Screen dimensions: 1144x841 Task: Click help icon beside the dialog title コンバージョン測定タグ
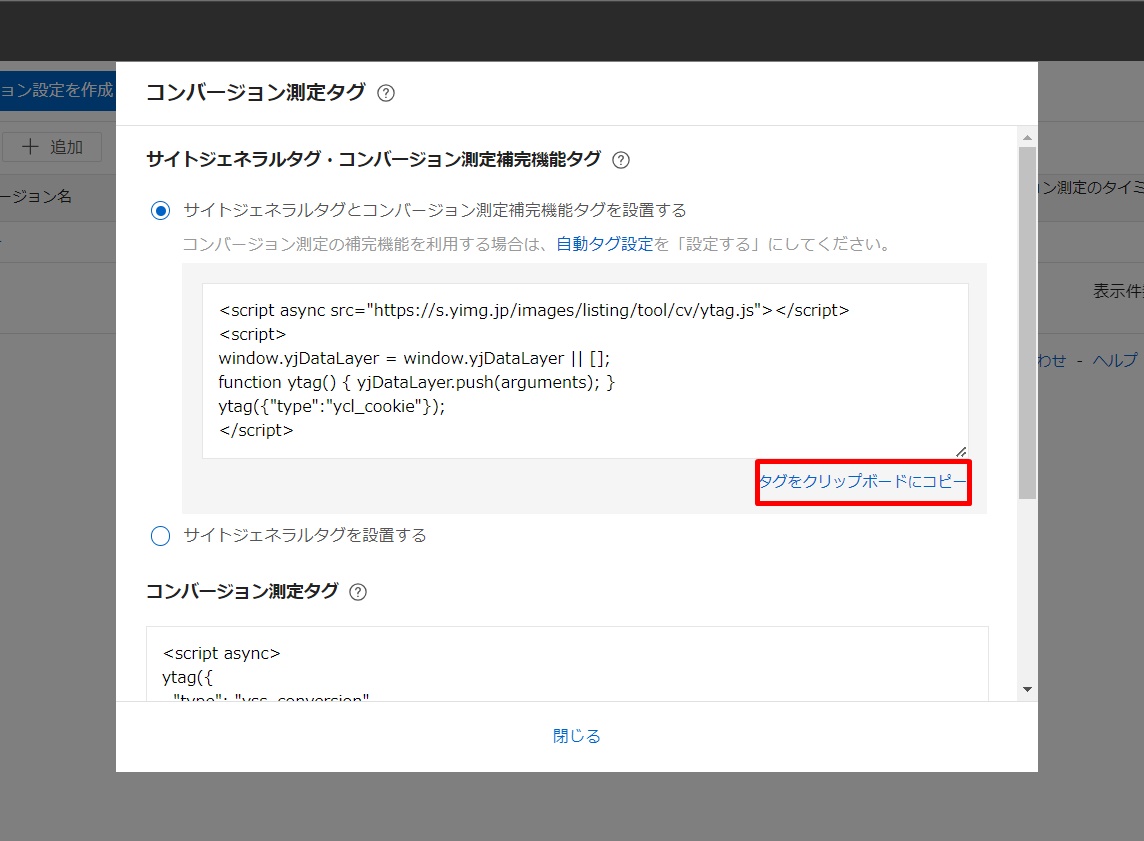coord(386,93)
